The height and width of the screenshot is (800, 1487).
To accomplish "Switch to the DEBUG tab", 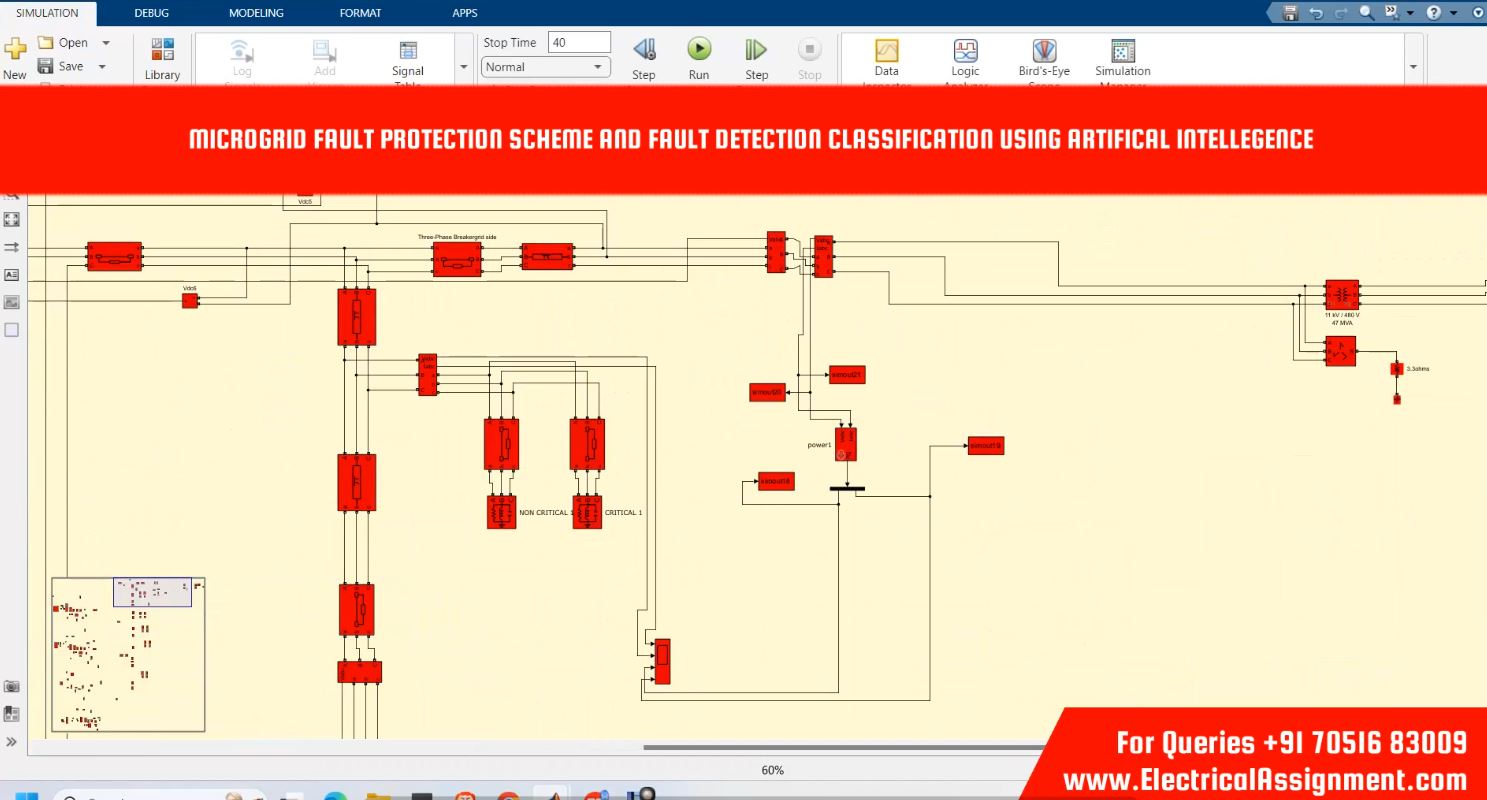I will point(152,13).
